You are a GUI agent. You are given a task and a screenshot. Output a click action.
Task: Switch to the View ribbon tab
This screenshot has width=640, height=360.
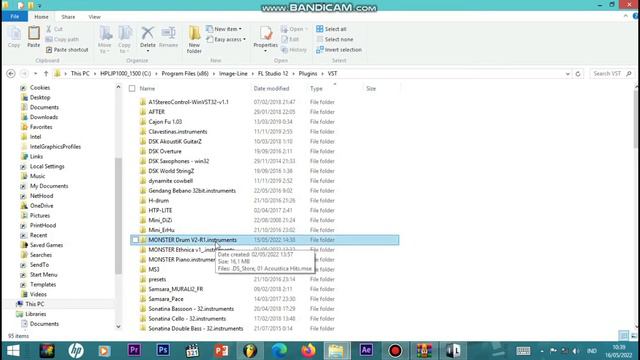pos(94,17)
